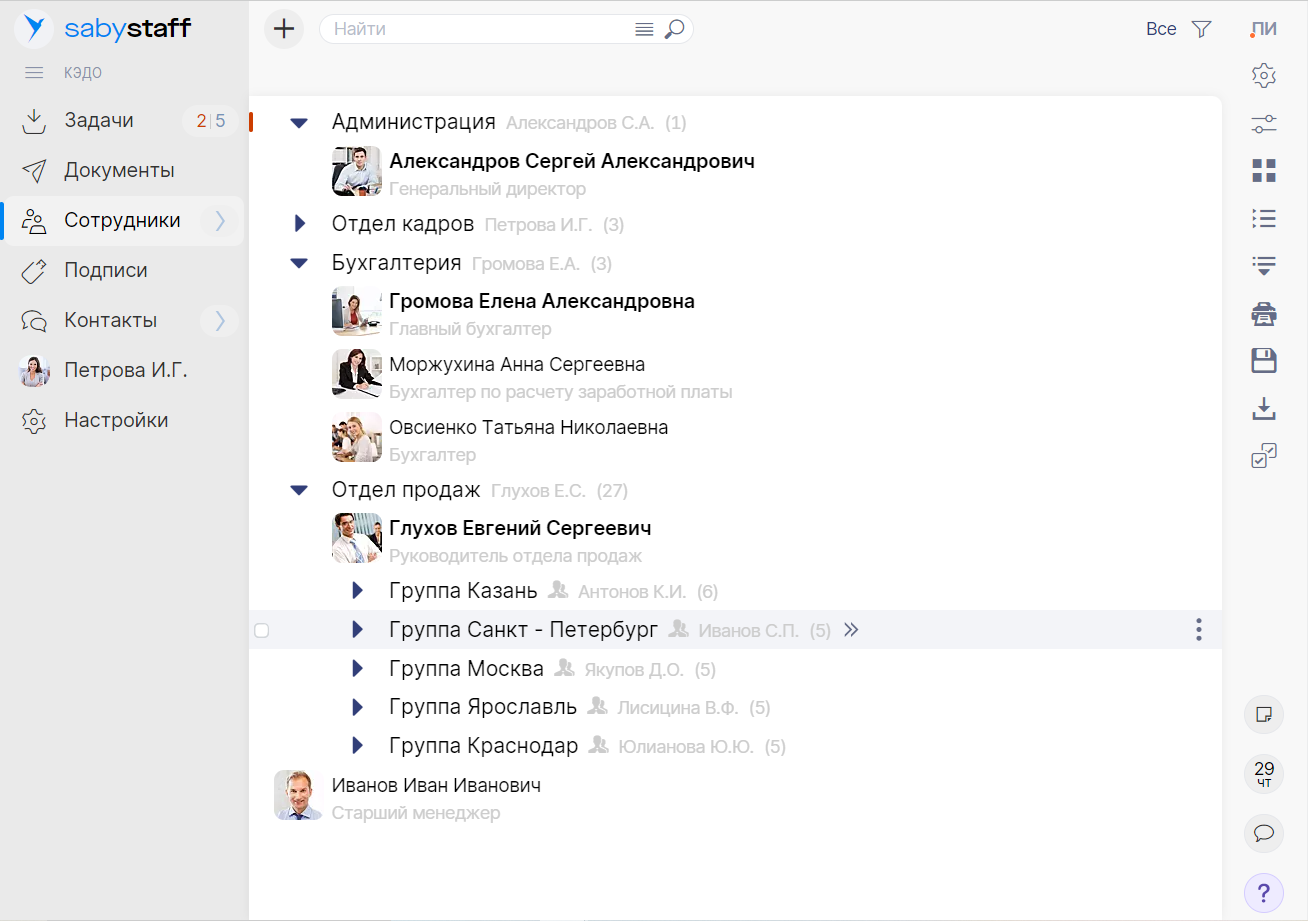This screenshot has width=1308, height=921.
Task: Open display settings via the gear icon
Action: click(1263, 75)
